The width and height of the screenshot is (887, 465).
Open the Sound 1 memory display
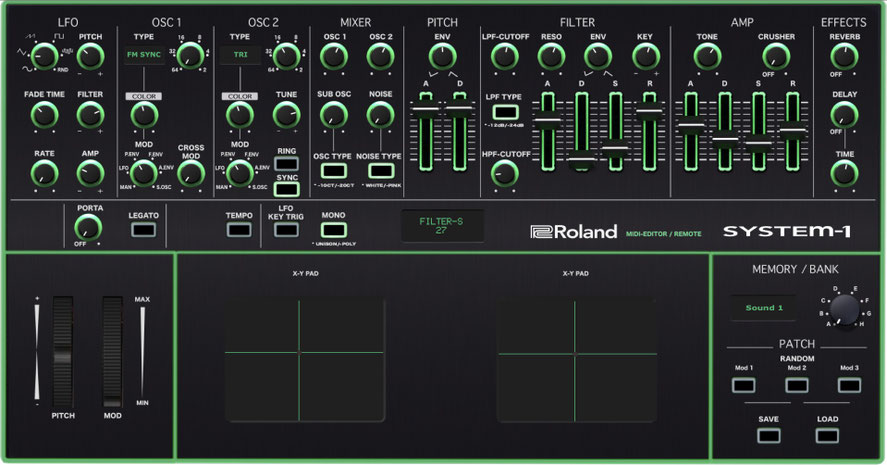[x=764, y=308]
